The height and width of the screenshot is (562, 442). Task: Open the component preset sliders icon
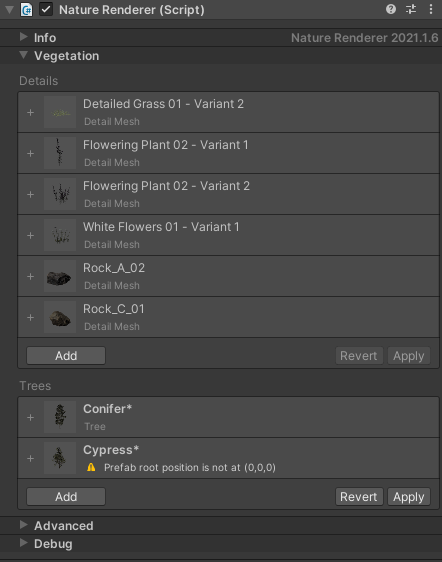tap(411, 9)
